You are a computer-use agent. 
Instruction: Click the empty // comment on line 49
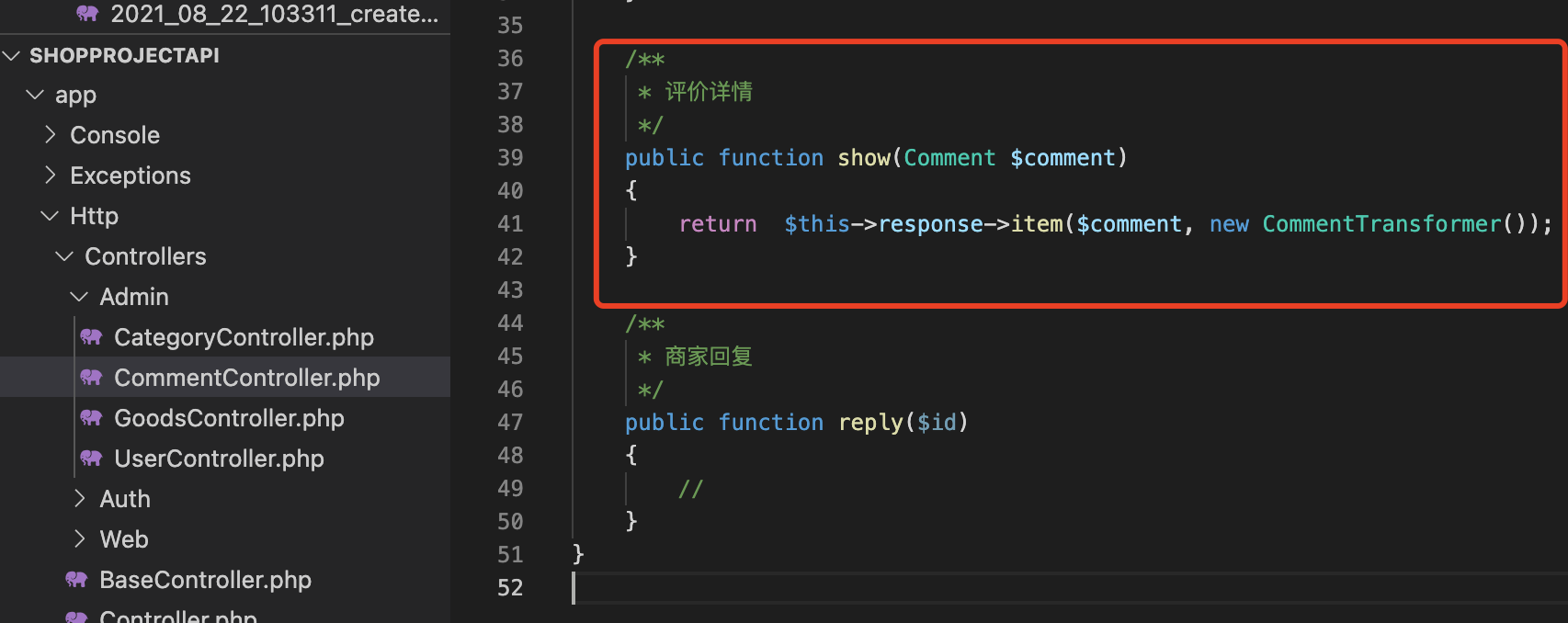[x=691, y=489]
